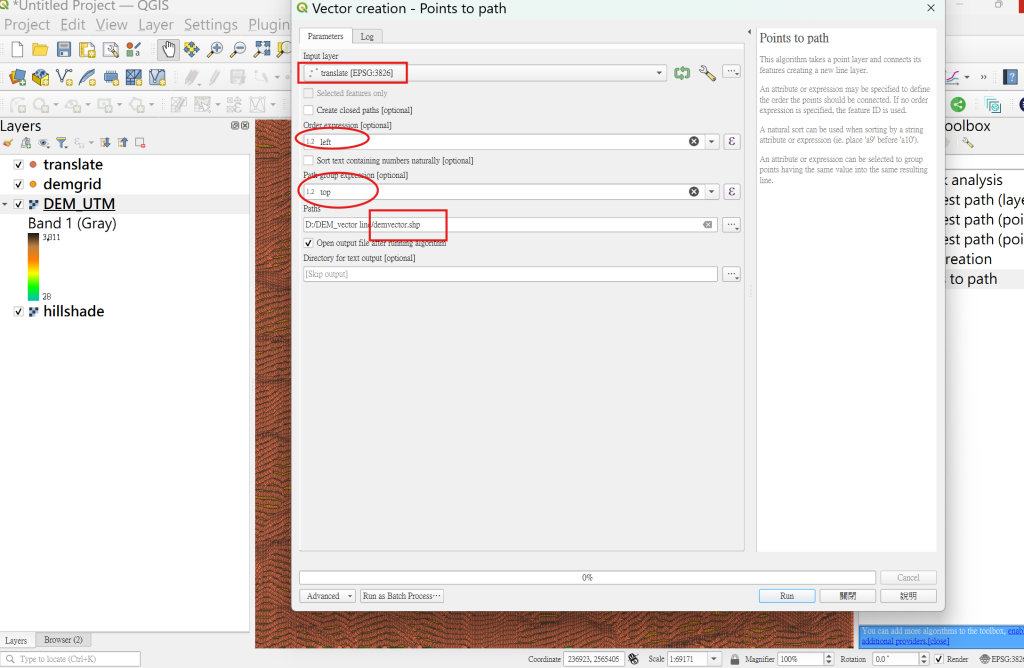This screenshot has height=668, width=1024.
Task: Collapse the DEM_UTM layer tree node
Action: (5, 204)
